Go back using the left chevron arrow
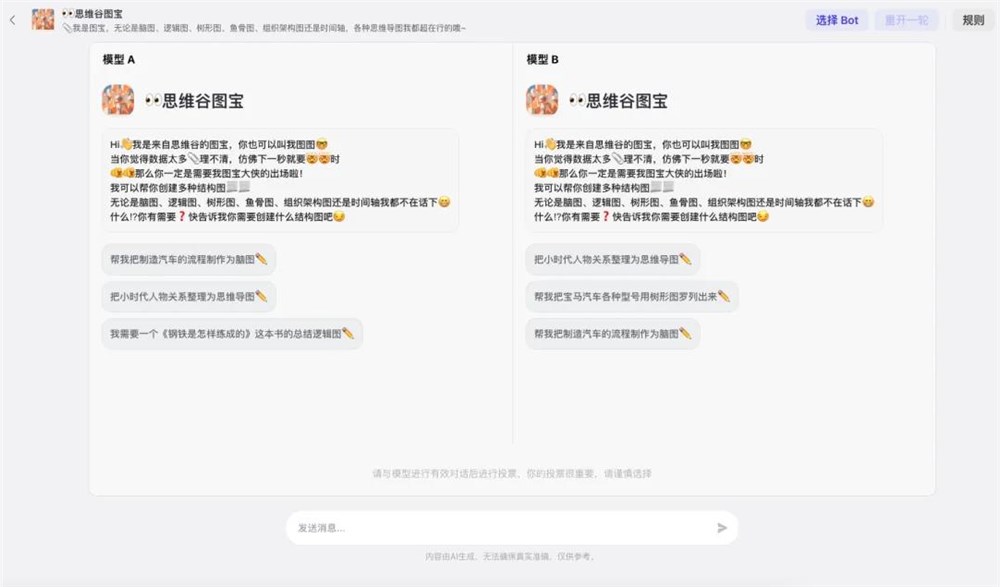The image size is (1000, 587). 11,19
